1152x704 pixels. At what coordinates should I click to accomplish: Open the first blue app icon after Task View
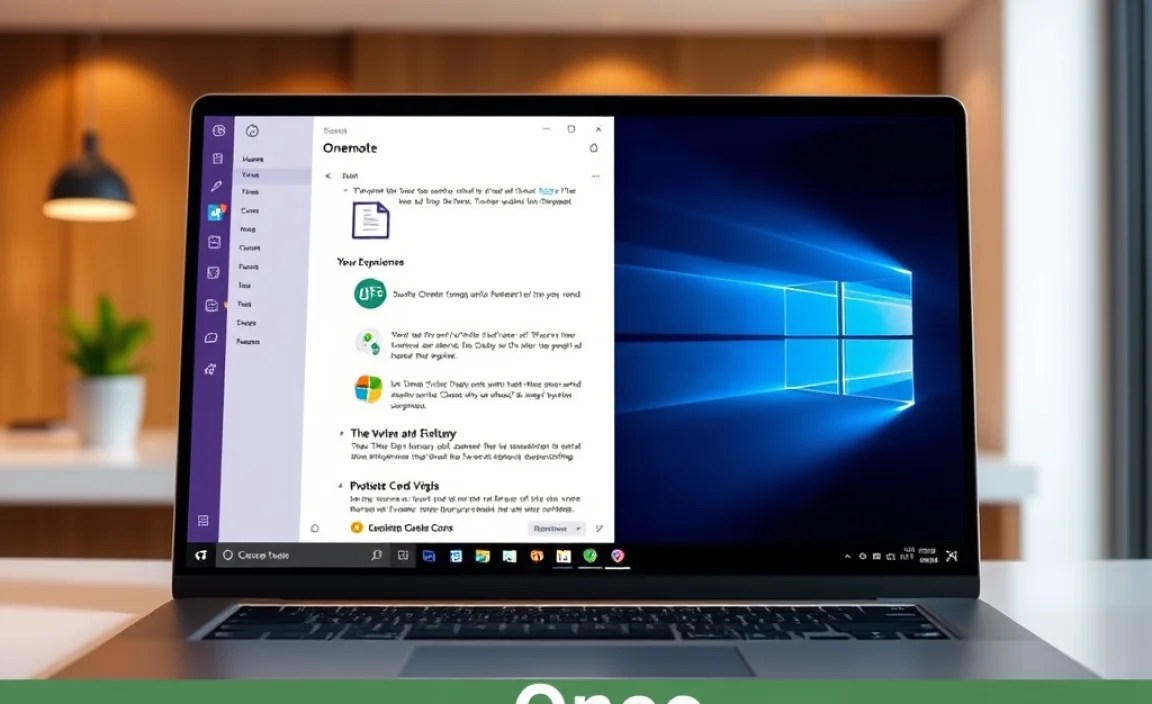click(x=429, y=556)
